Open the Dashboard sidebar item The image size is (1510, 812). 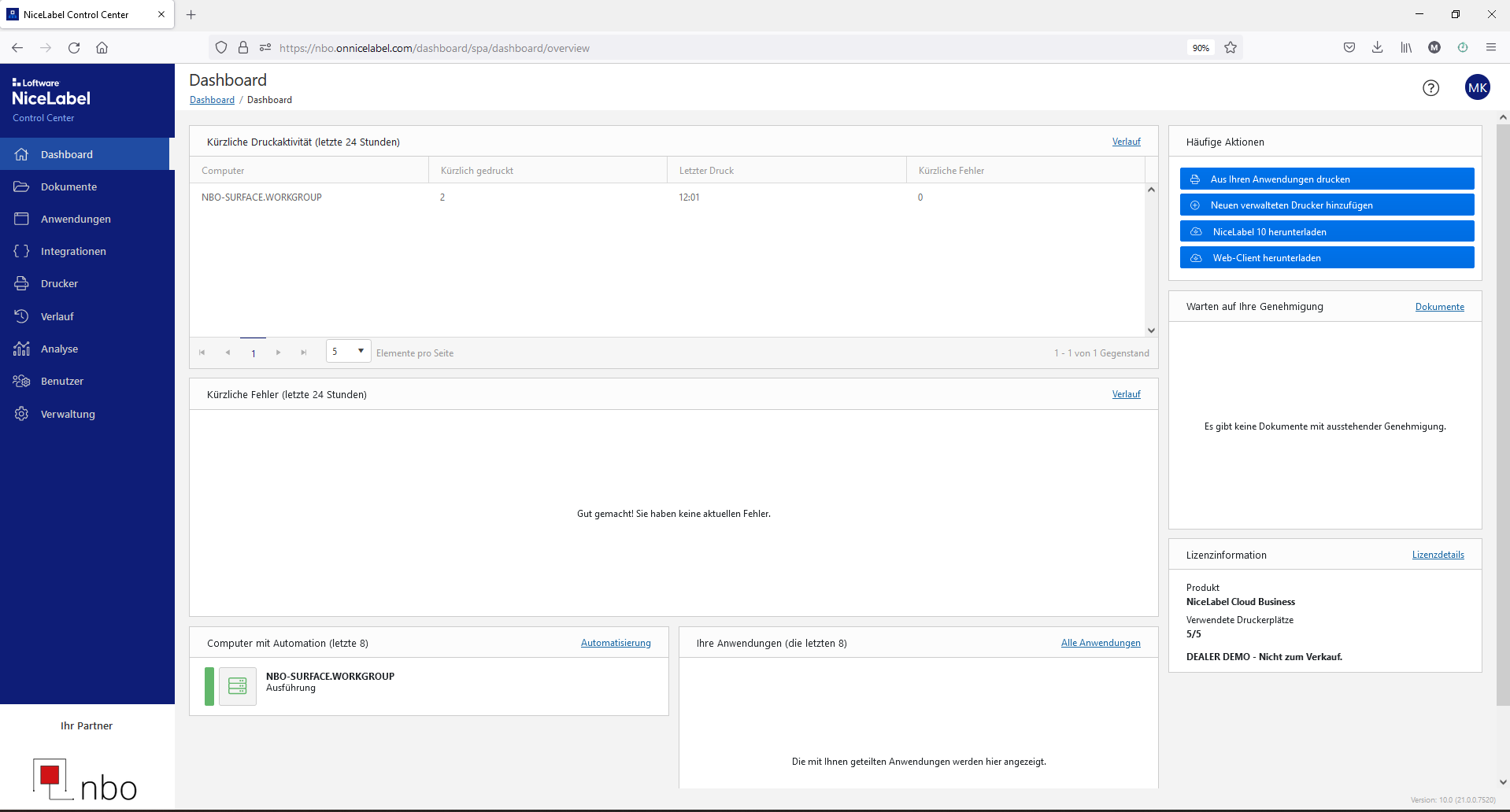pos(85,154)
